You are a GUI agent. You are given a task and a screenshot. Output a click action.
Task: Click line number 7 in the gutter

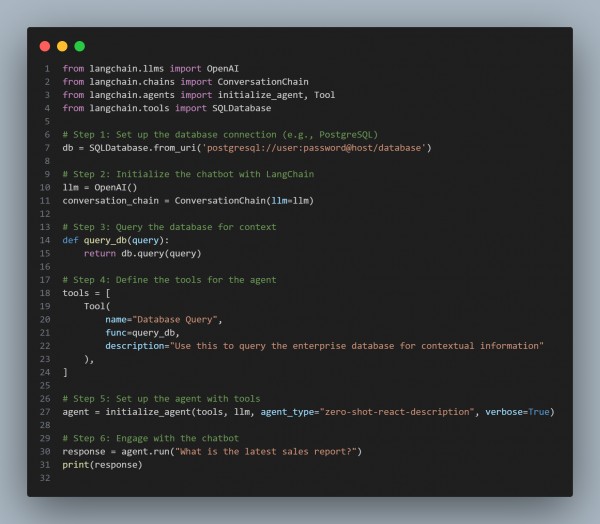tap(47, 148)
